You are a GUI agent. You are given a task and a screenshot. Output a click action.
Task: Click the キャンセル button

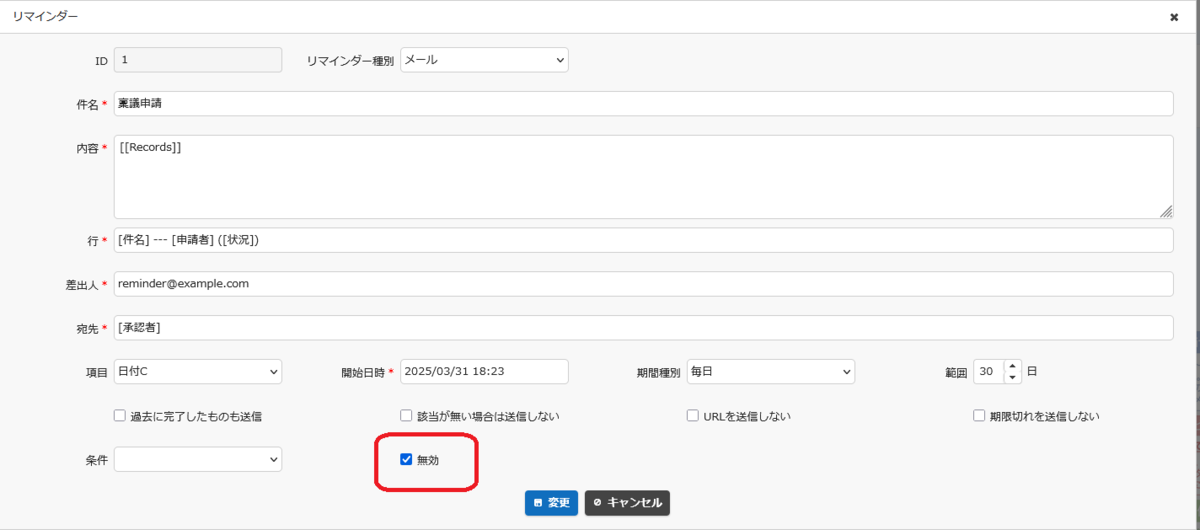(x=627, y=503)
